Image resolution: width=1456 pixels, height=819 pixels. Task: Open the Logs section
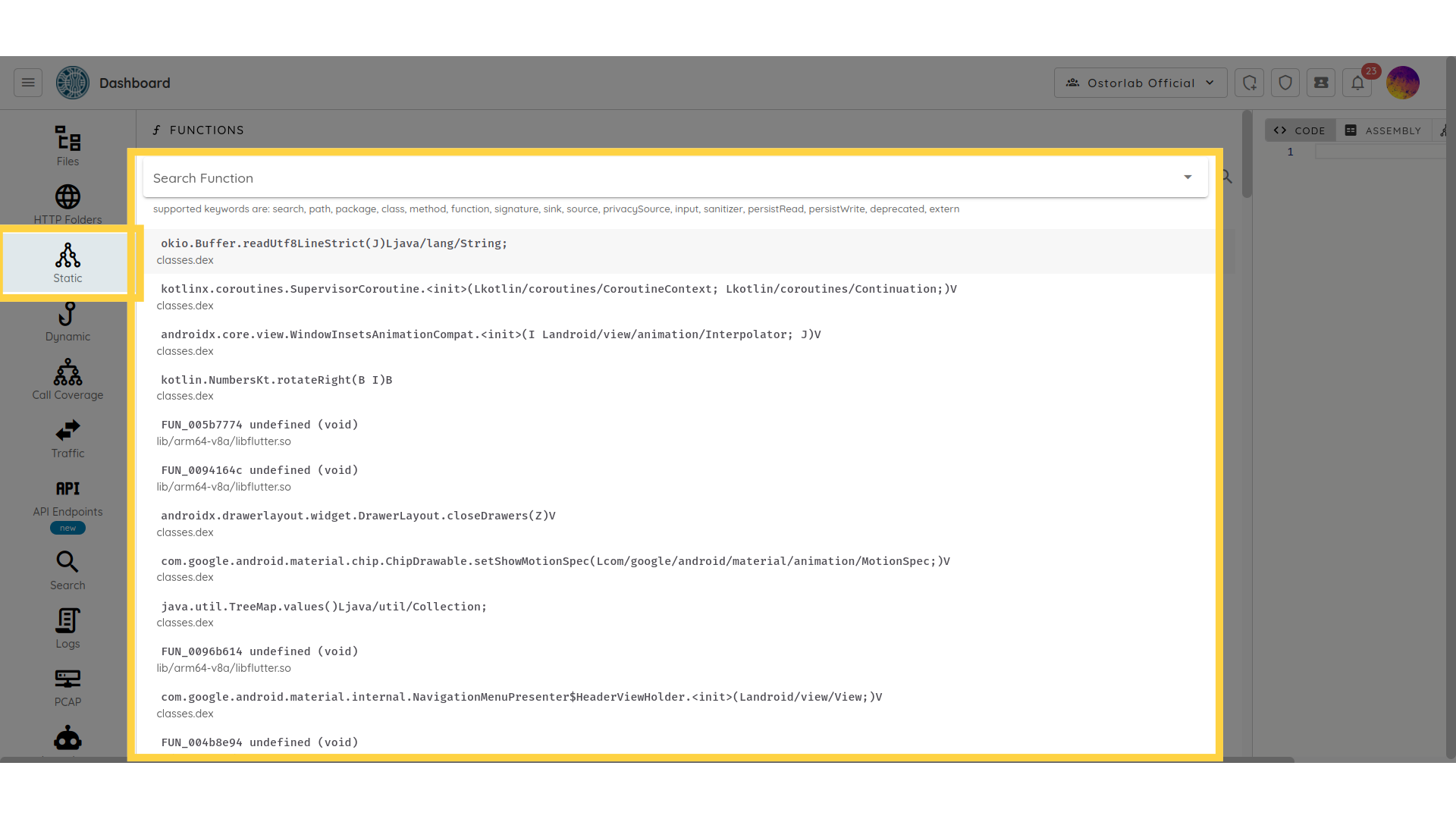pos(67,629)
